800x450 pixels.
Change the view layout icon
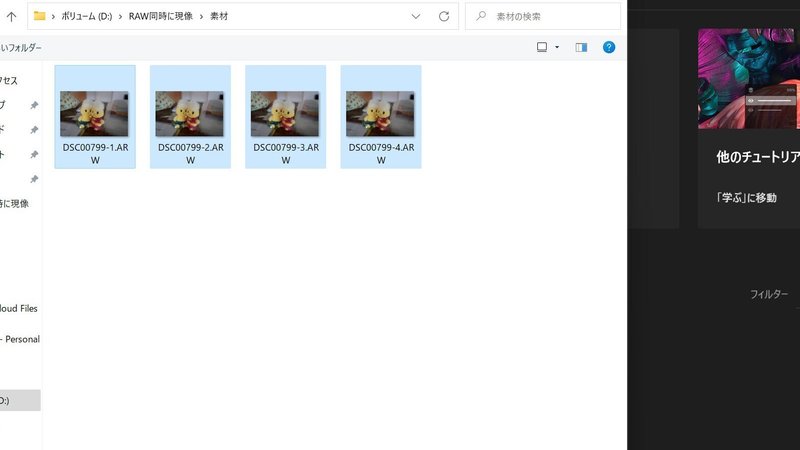pos(542,47)
